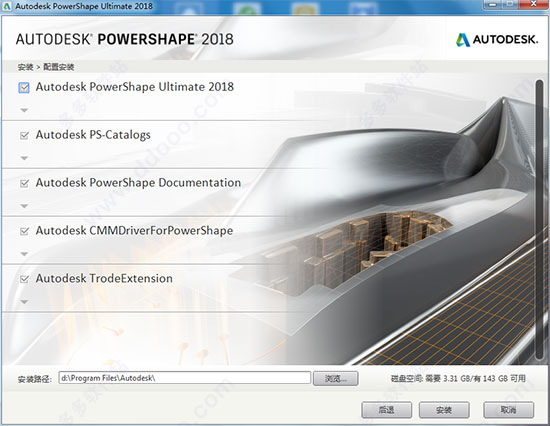Click the vertical scrollbar of component list

pyautogui.click(x=539, y=219)
